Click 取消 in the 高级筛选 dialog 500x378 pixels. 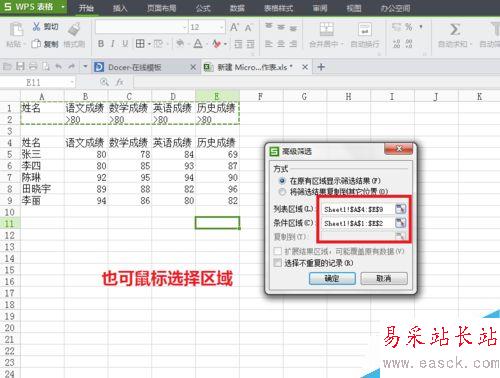[x=384, y=278]
